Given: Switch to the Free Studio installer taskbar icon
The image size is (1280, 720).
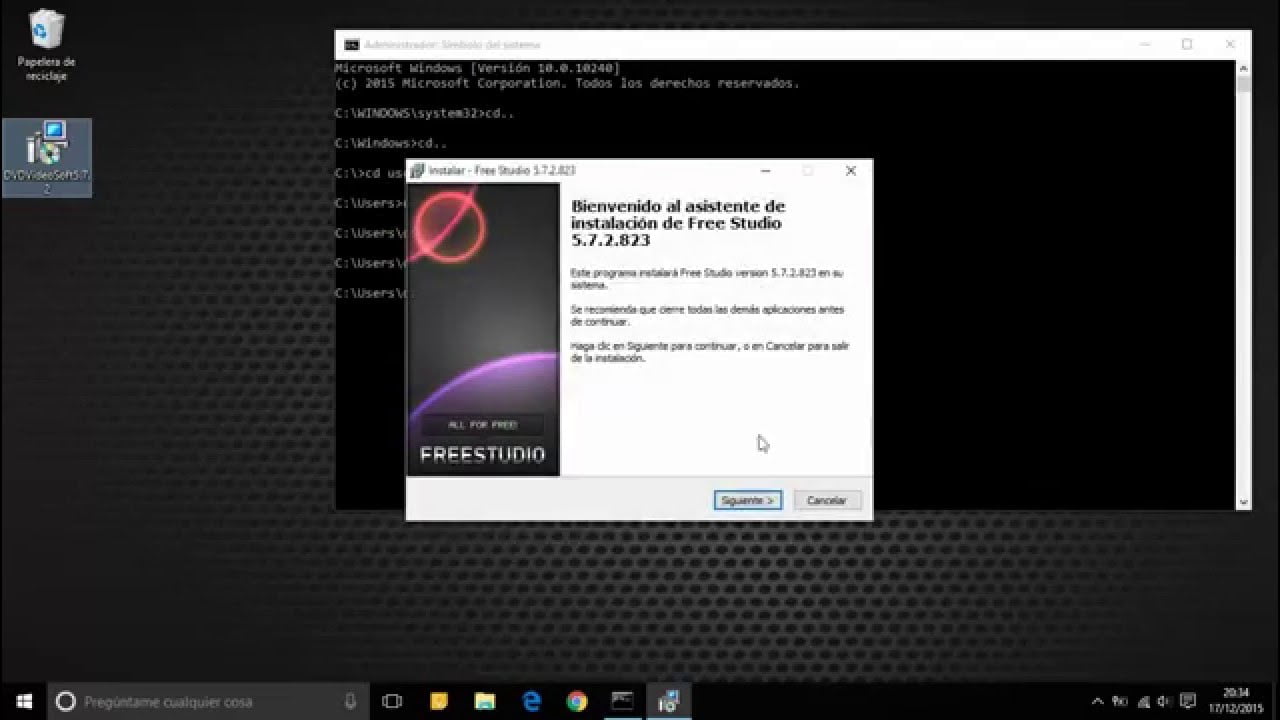Looking at the screenshot, I should (669, 701).
